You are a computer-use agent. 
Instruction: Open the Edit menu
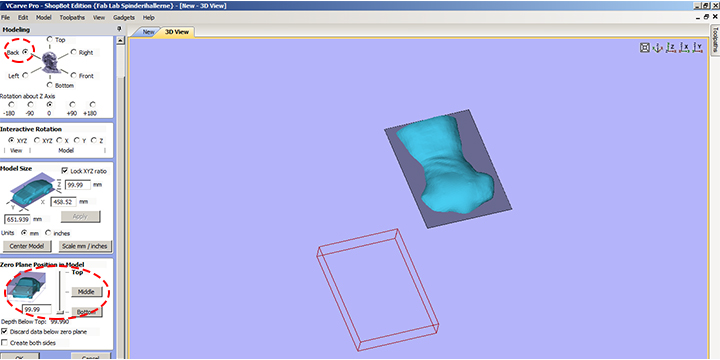click(x=23, y=17)
